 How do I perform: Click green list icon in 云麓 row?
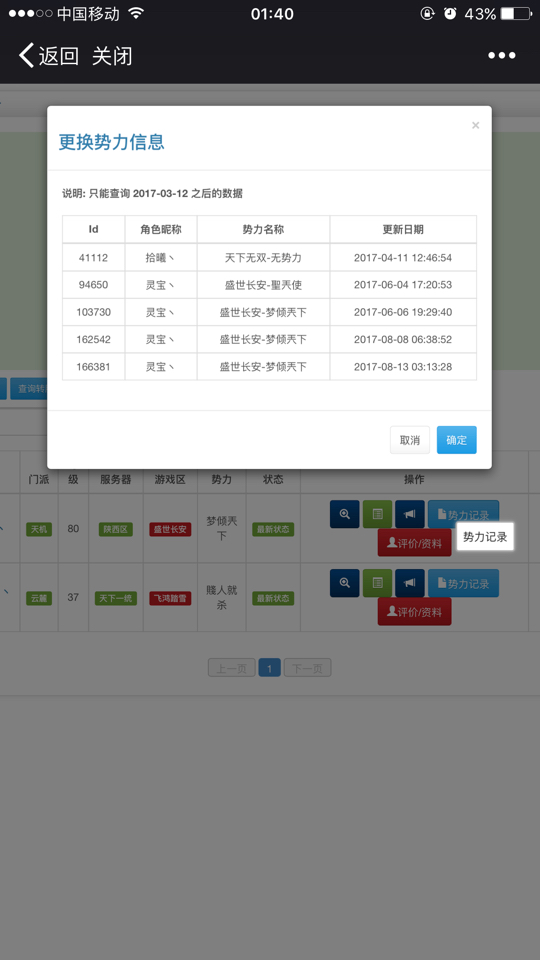point(377,583)
